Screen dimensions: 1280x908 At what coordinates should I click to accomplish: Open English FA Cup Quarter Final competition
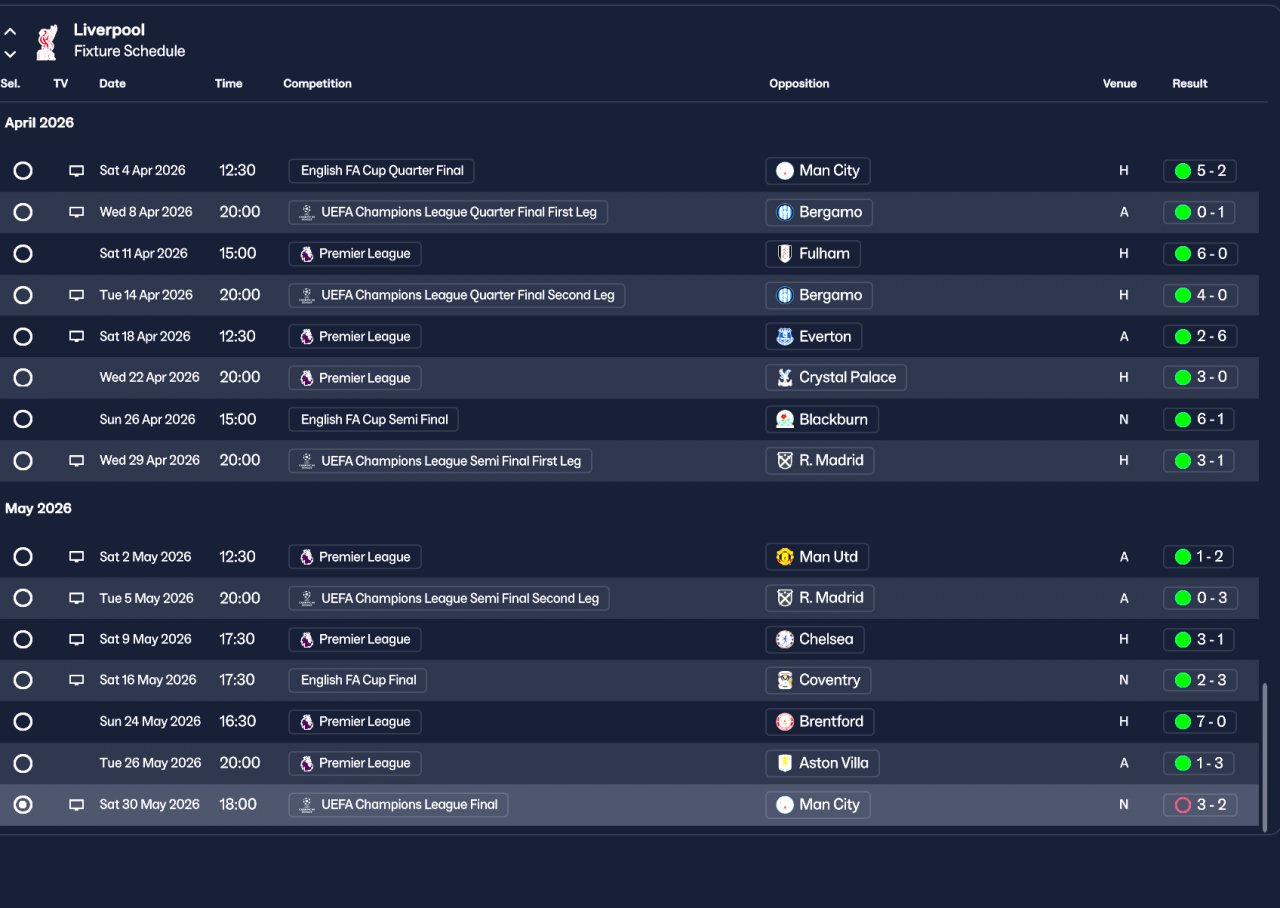pyautogui.click(x=382, y=171)
